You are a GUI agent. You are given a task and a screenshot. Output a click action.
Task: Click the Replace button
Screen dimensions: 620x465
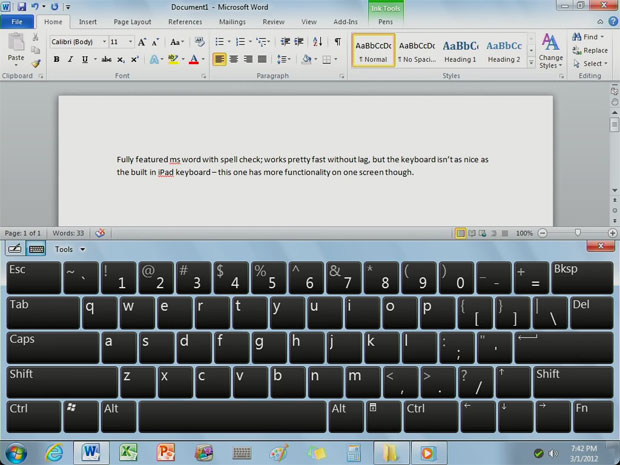point(590,50)
